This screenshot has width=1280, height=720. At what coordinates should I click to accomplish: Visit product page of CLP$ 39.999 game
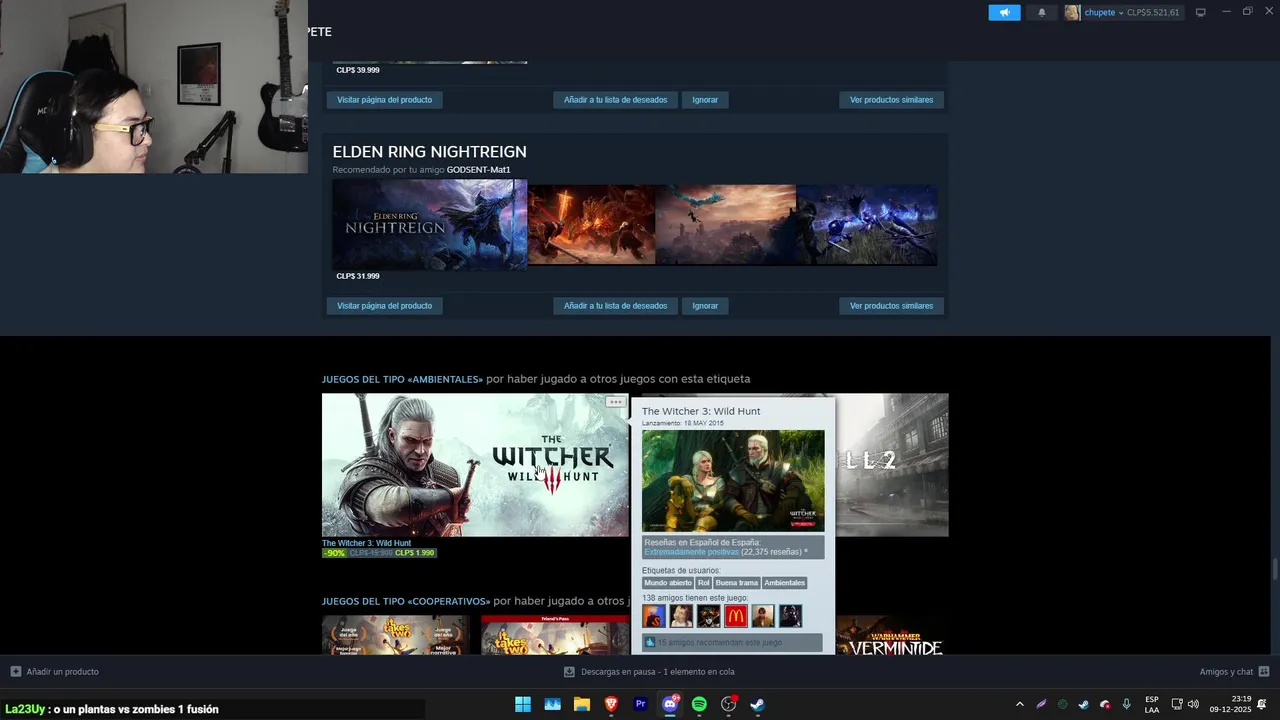click(384, 100)
